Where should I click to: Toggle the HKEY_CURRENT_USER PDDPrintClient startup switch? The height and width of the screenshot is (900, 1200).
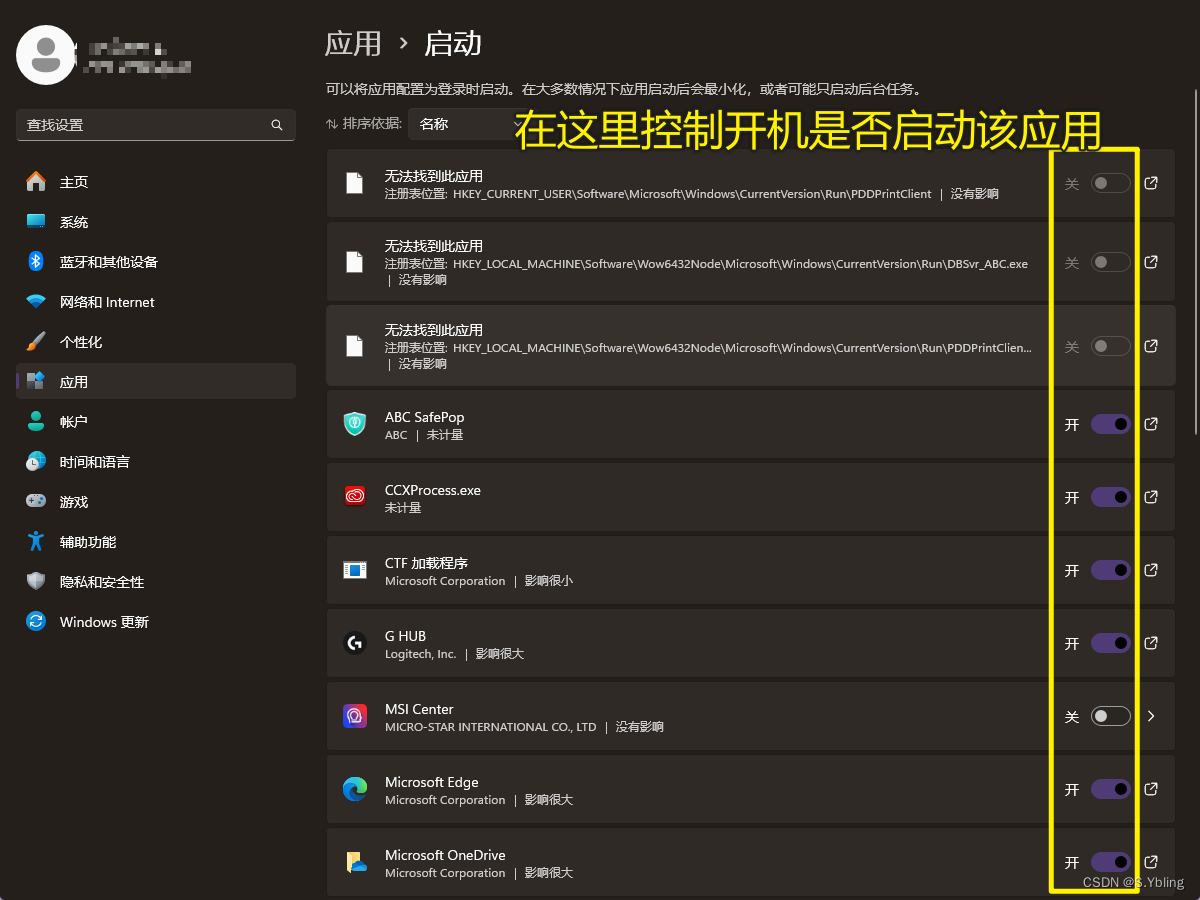(x=1111, y=183)
